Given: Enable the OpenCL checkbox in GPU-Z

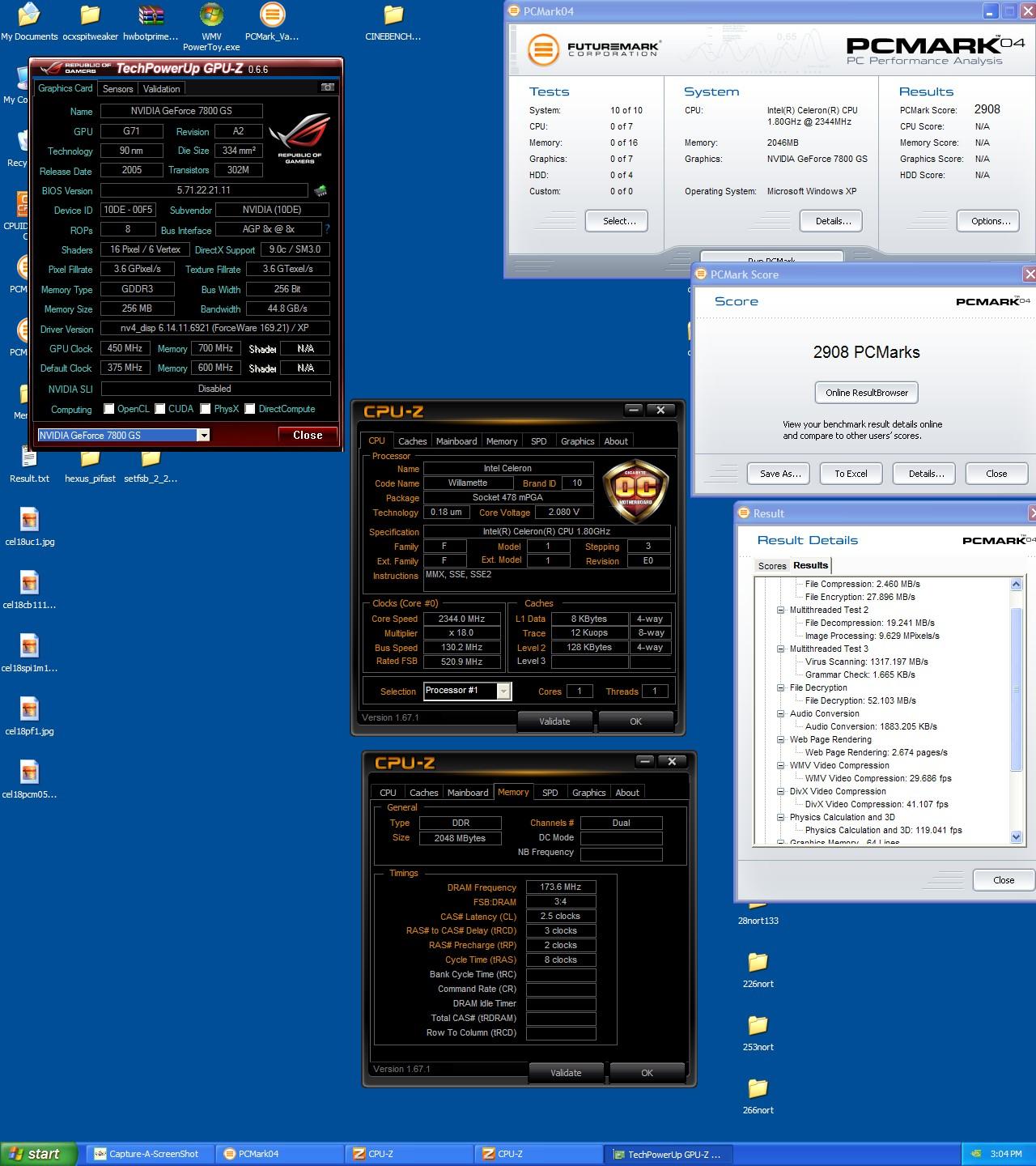Looking at the screenshot, I should [109, 409].
